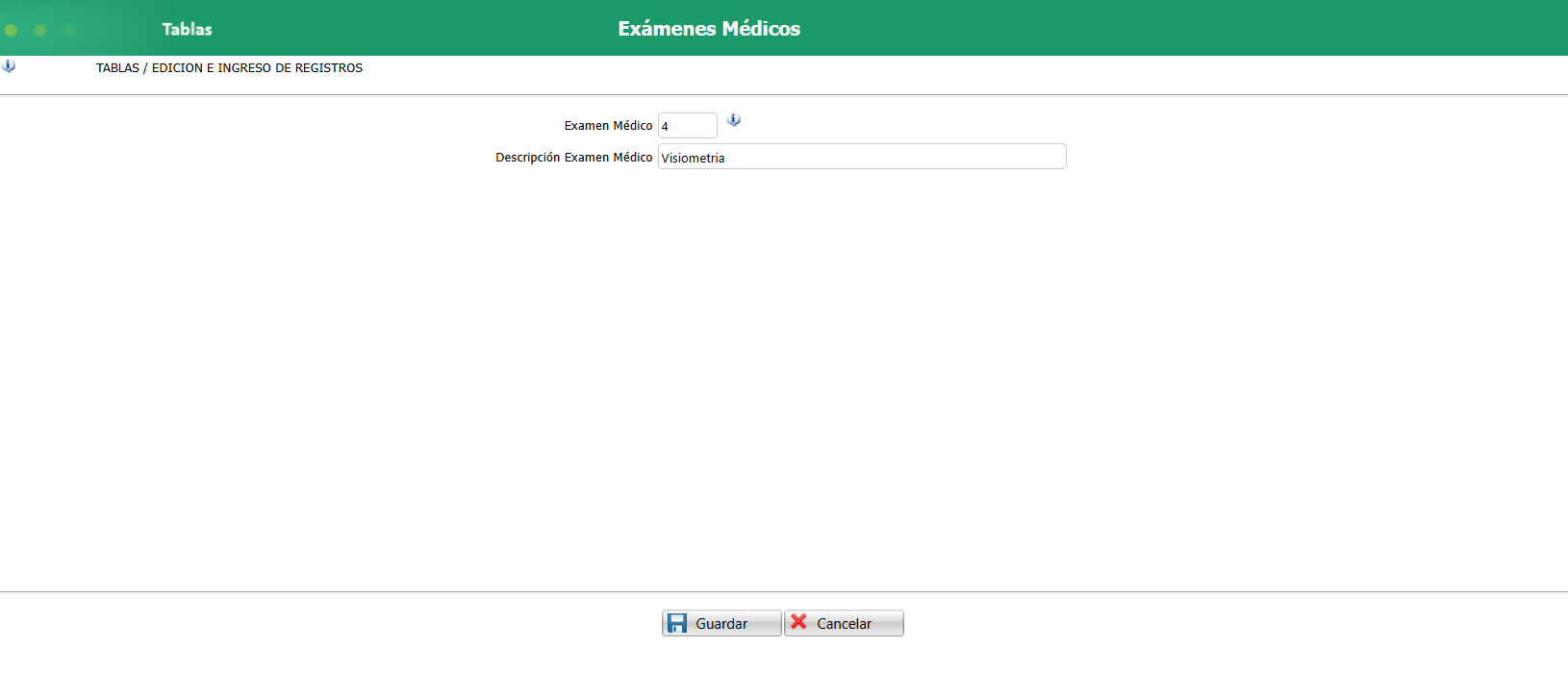Click the Examen Médico field label

(608, 126)
